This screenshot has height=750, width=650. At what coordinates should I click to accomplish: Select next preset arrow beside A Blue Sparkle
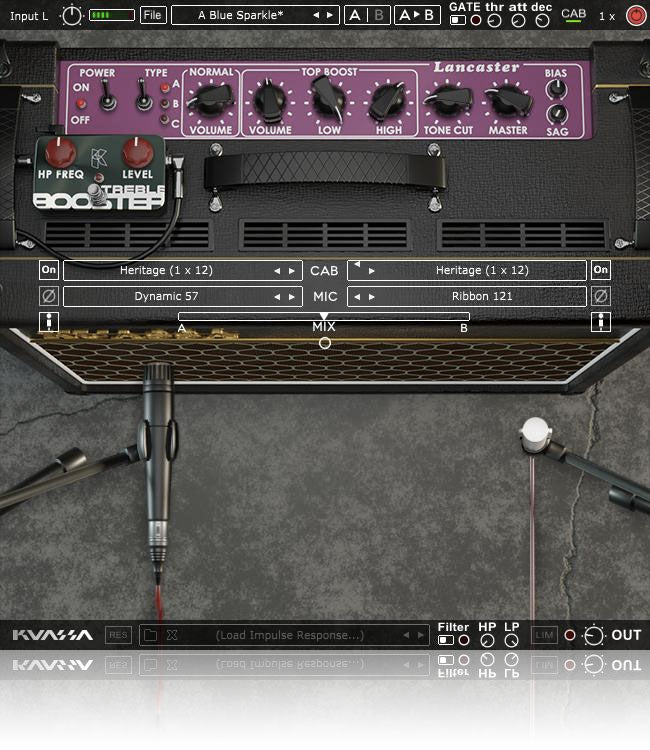(x=330, y=15)
